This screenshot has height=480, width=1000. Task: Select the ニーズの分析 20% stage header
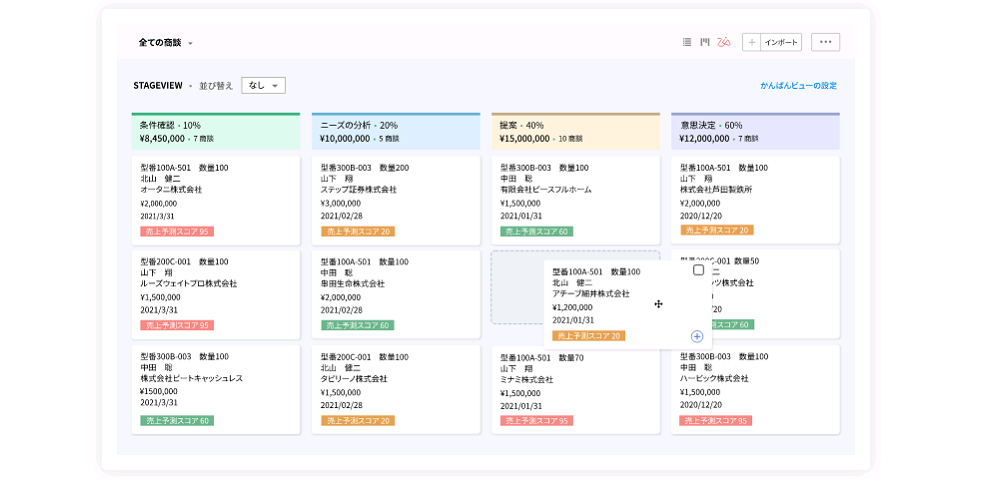395,131
